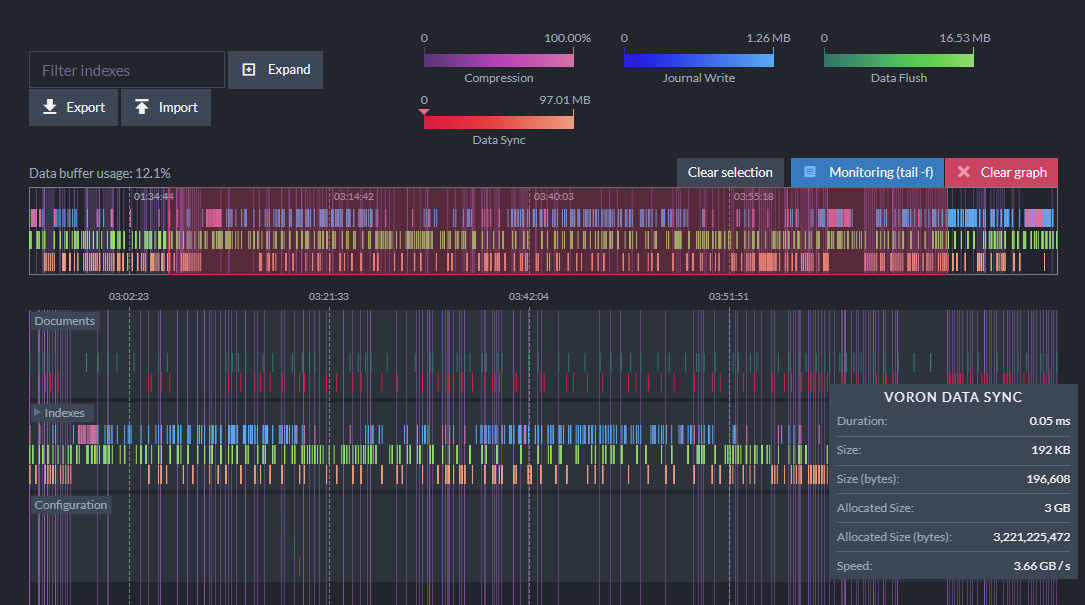Click the 03:14:42 marker in overview timeline
Viewport: 1085px width, 605px height.
[x=354, y=197]
